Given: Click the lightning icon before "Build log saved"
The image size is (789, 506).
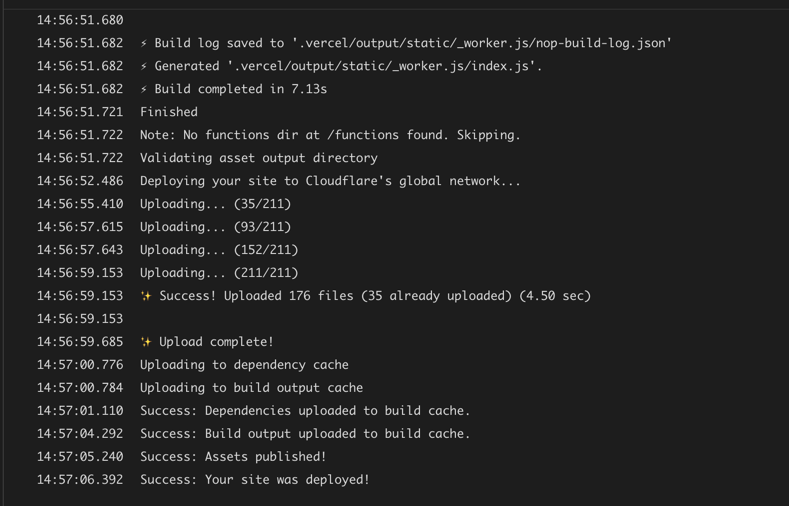Looking at the screenshot, I should click(x=144, y=43).
